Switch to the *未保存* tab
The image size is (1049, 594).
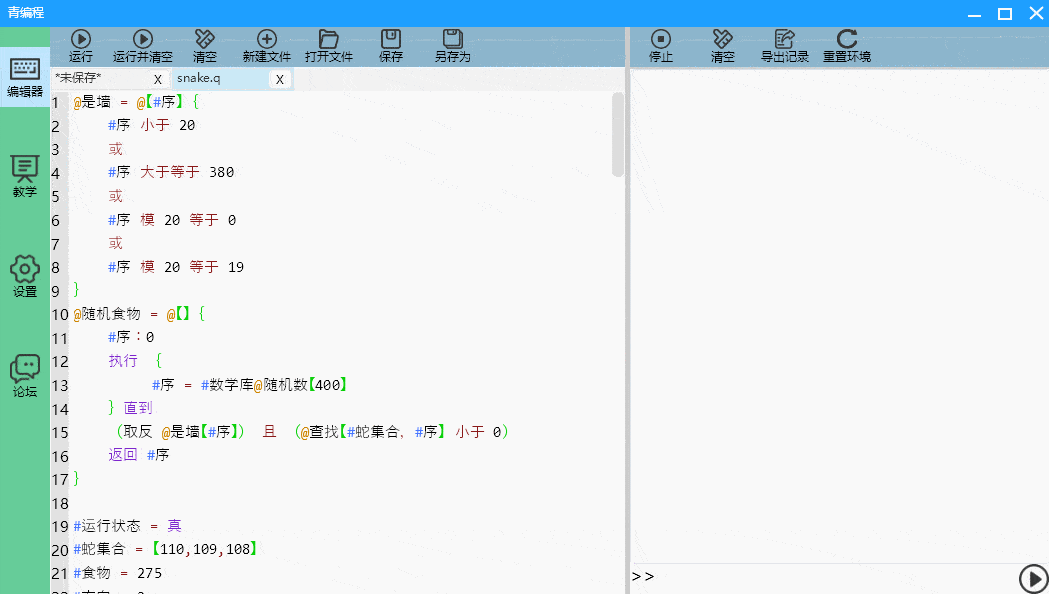click(x=102, y=78)
